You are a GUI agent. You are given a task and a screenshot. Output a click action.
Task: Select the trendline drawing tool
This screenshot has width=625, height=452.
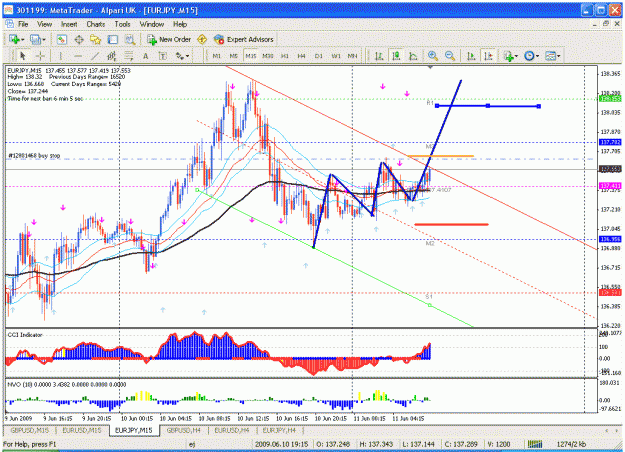95,56
